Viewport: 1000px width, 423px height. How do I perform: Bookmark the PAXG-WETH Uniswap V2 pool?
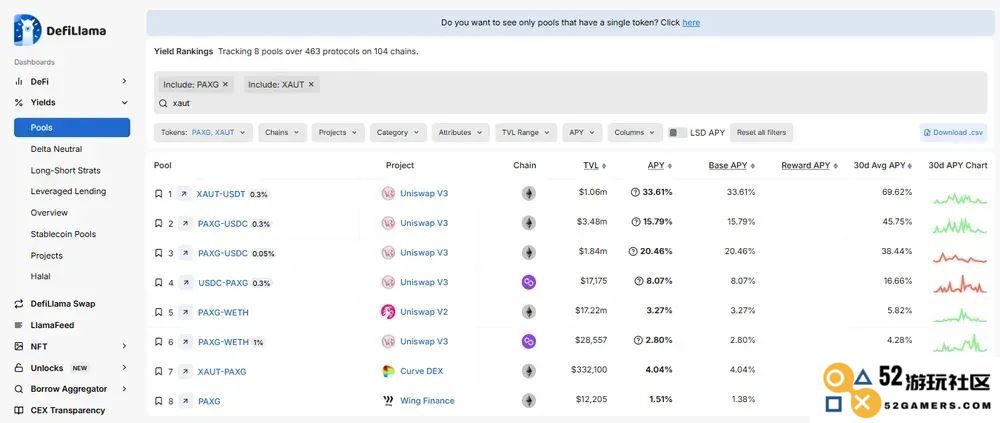coord(158,312)
